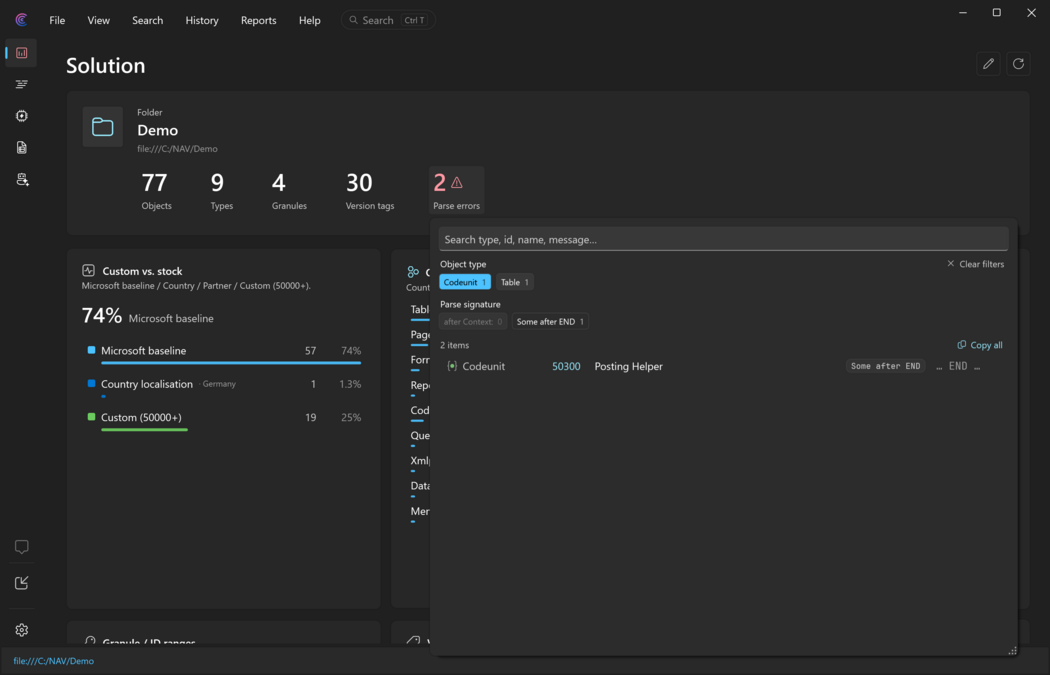Click the Parse errors statistic
This screenshot has width=1050, height=675.
pos(456,190)
